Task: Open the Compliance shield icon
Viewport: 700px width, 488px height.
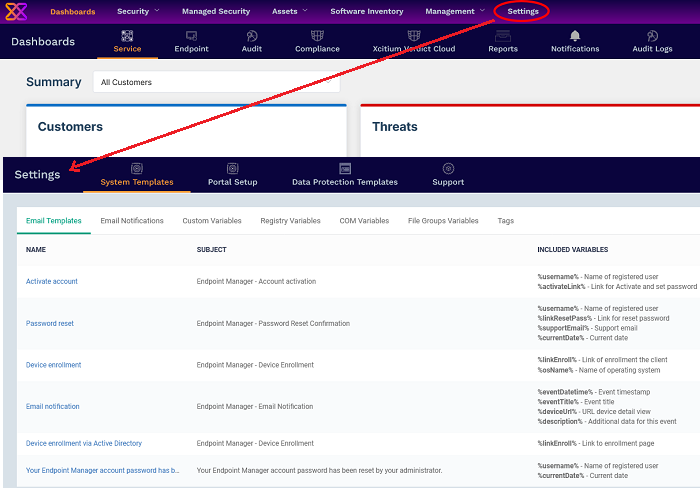Action: (317, 36)
